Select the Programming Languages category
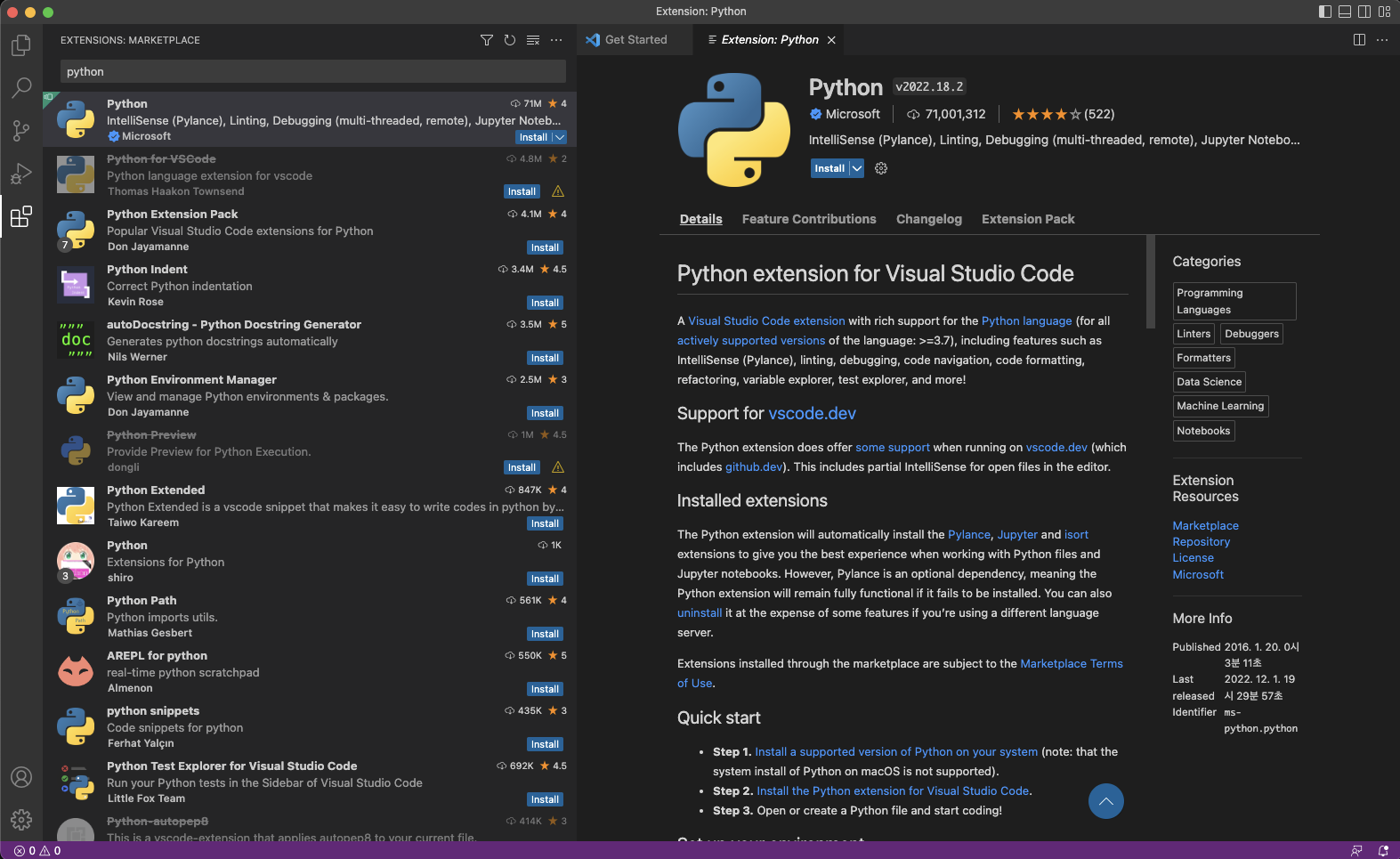The height and width of the screenshot is (859, 1400). click(1234, 301)
